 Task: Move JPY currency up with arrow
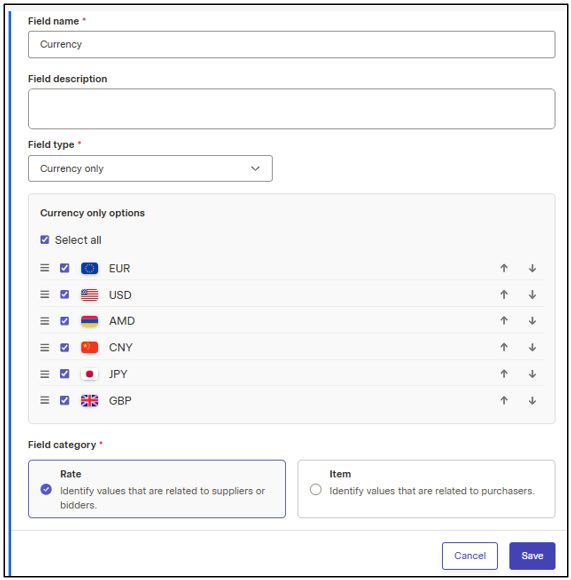tap(504, 374)
